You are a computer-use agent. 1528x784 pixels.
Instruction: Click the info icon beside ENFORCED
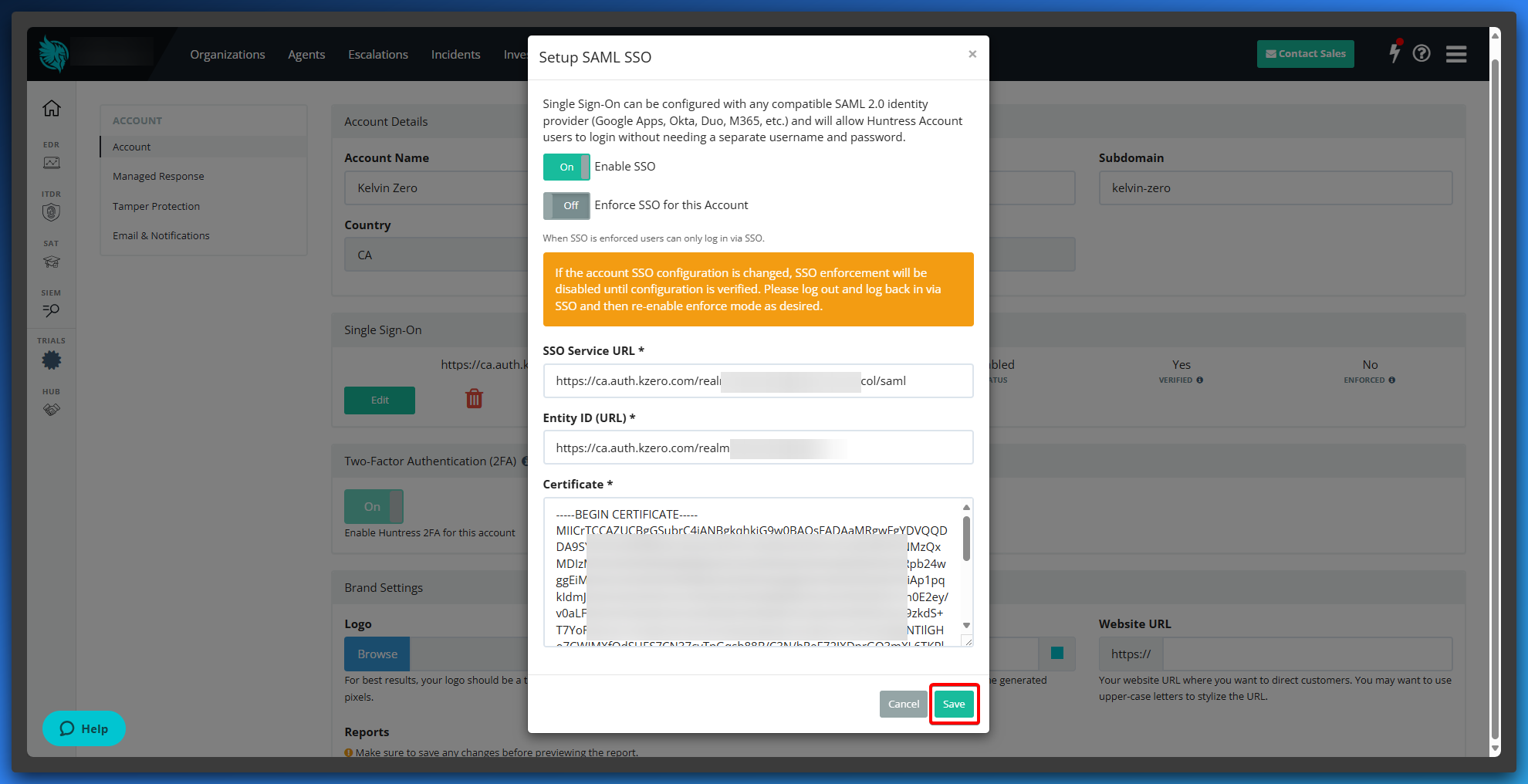[x=1392, y=380]
